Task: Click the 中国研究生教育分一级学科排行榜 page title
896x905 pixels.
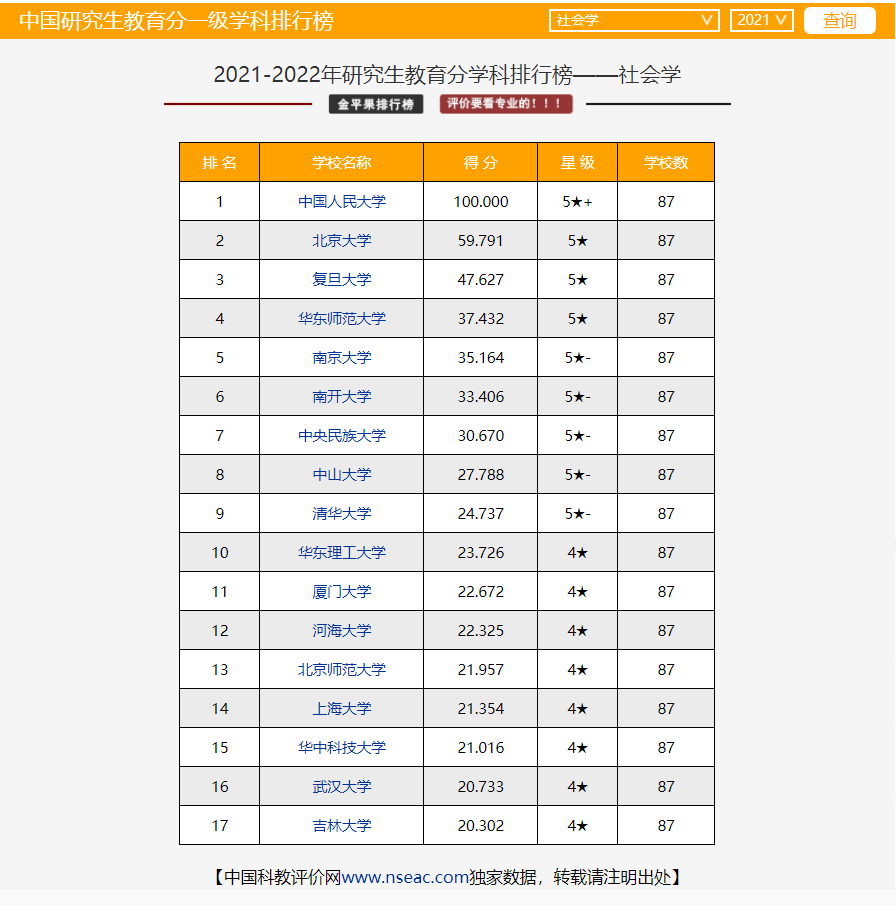Action: coord(176,21)
